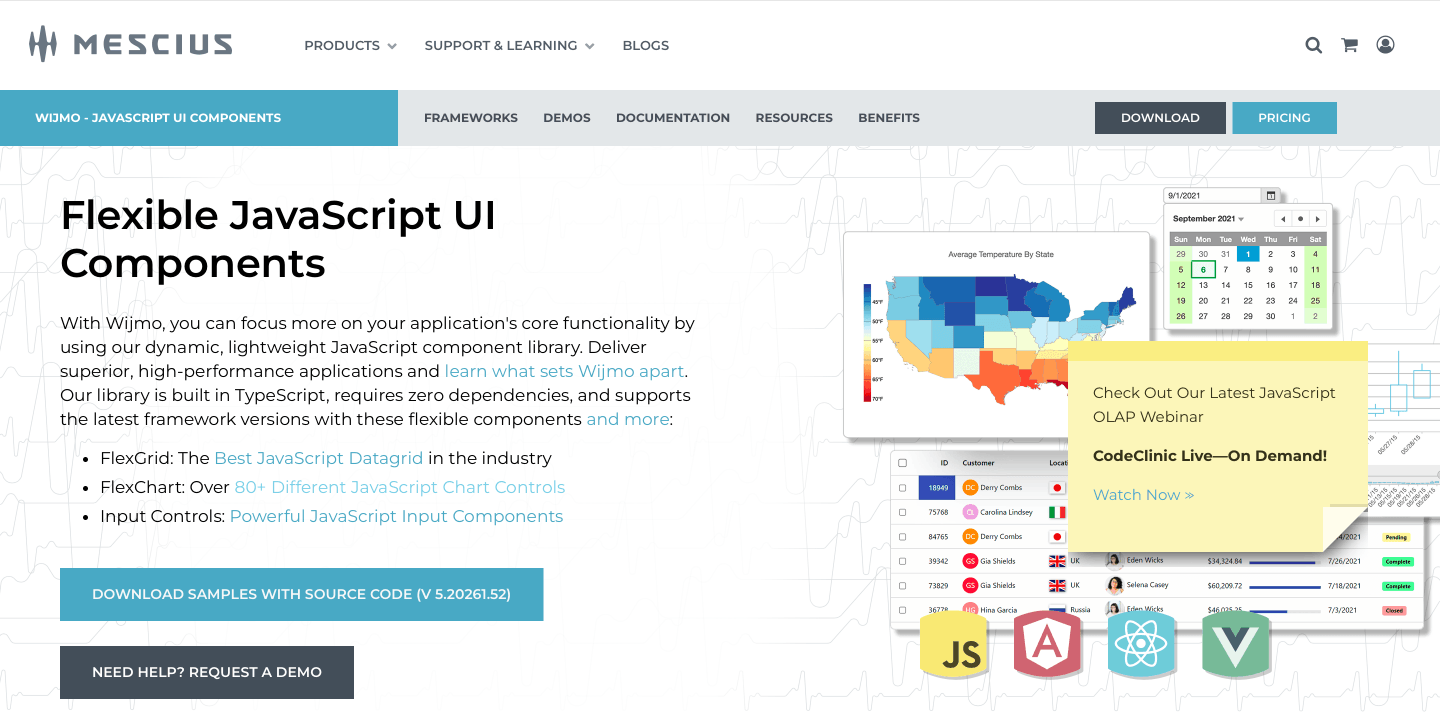Go to the Demos section
Viewport: 1440px width, 720px height.
[x=567, y=118]
